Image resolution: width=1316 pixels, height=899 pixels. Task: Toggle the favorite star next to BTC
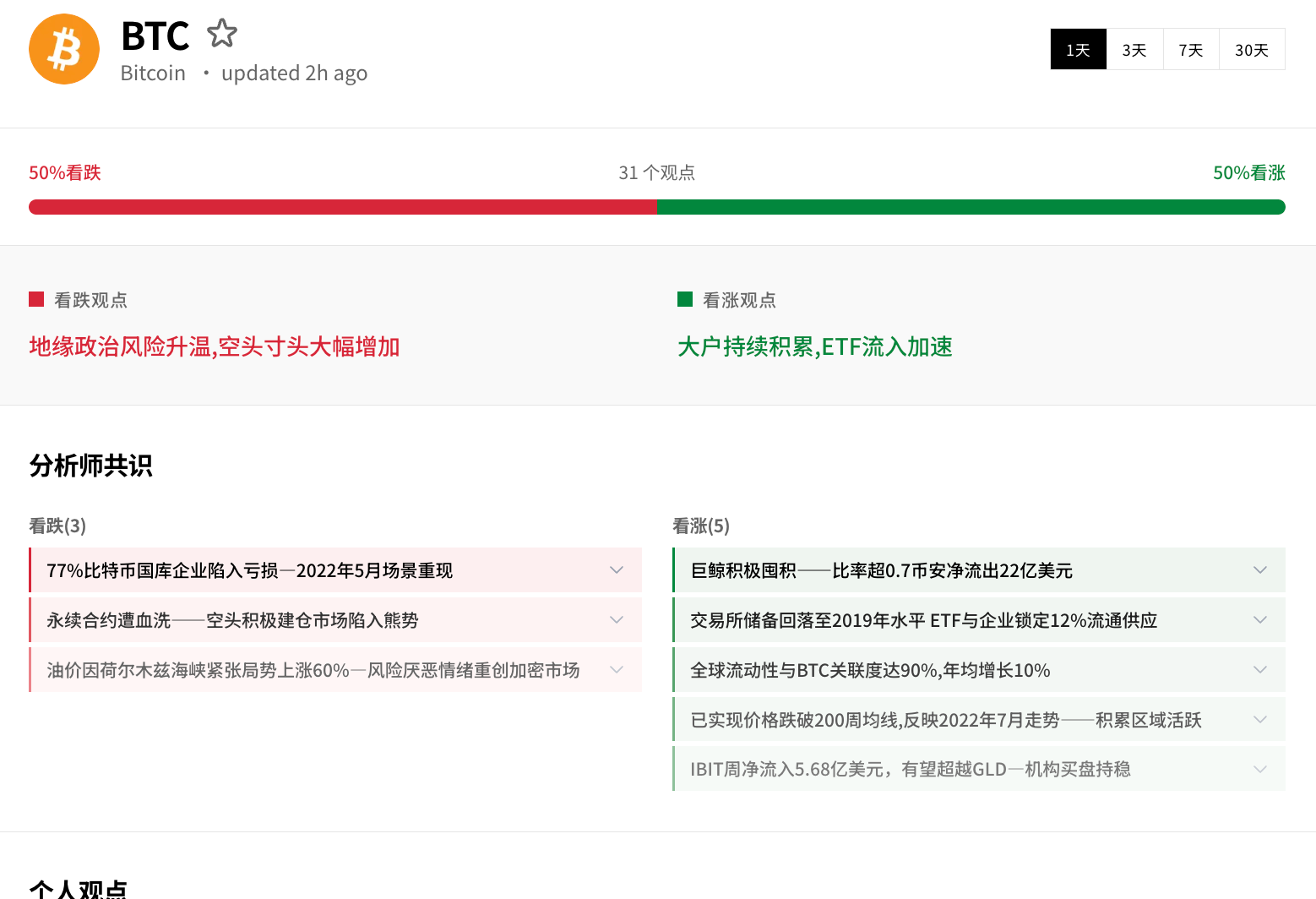[222, 34]
